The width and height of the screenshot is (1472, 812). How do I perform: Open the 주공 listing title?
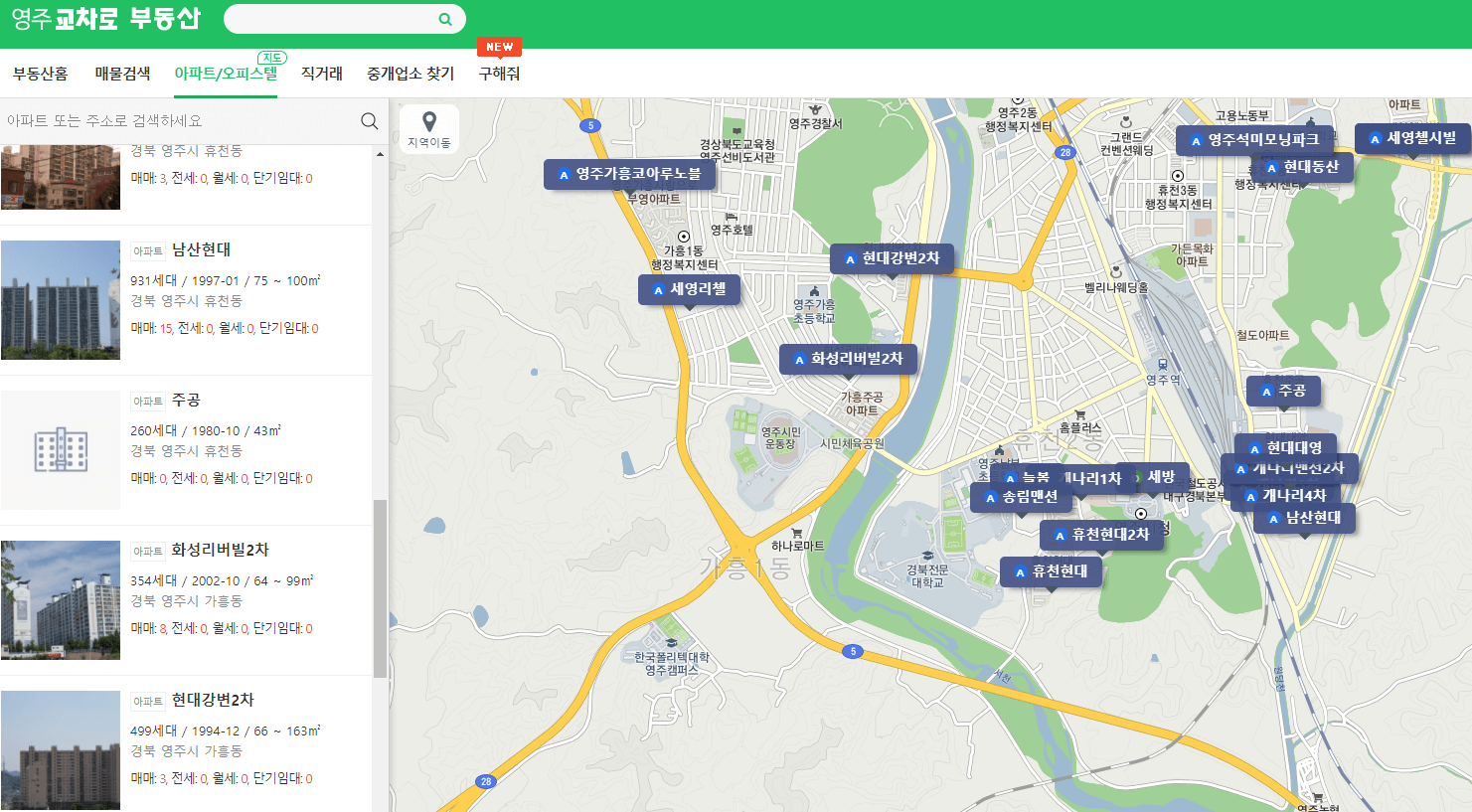(x=186, y=400)
